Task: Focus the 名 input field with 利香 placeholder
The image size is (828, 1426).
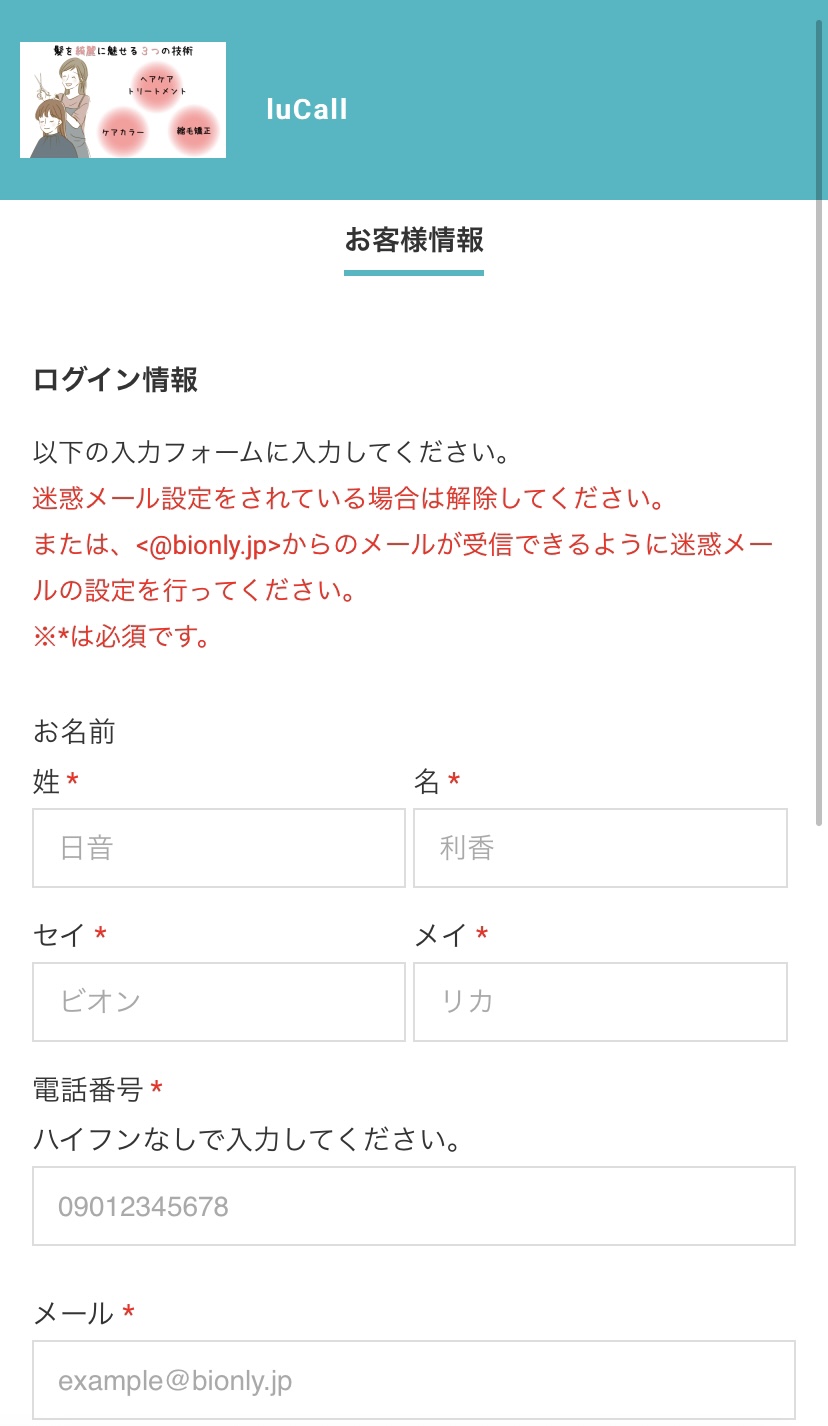Action: (600, 848)
